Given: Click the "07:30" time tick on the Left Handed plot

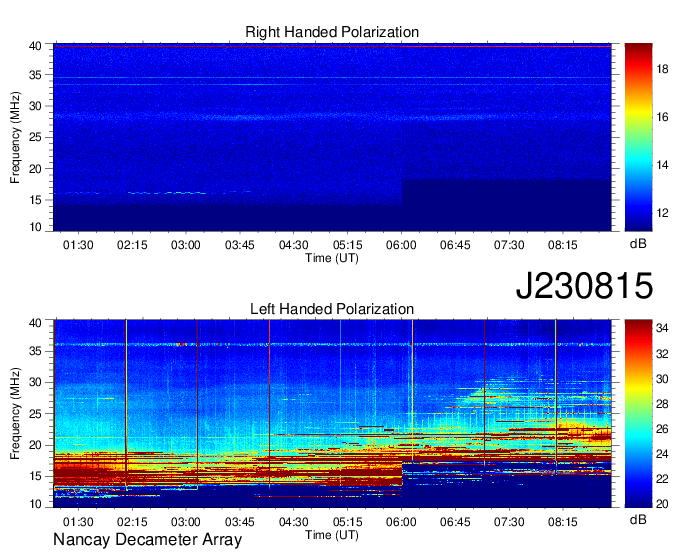Looking at the screenshot, I should (x=509, y=522).
